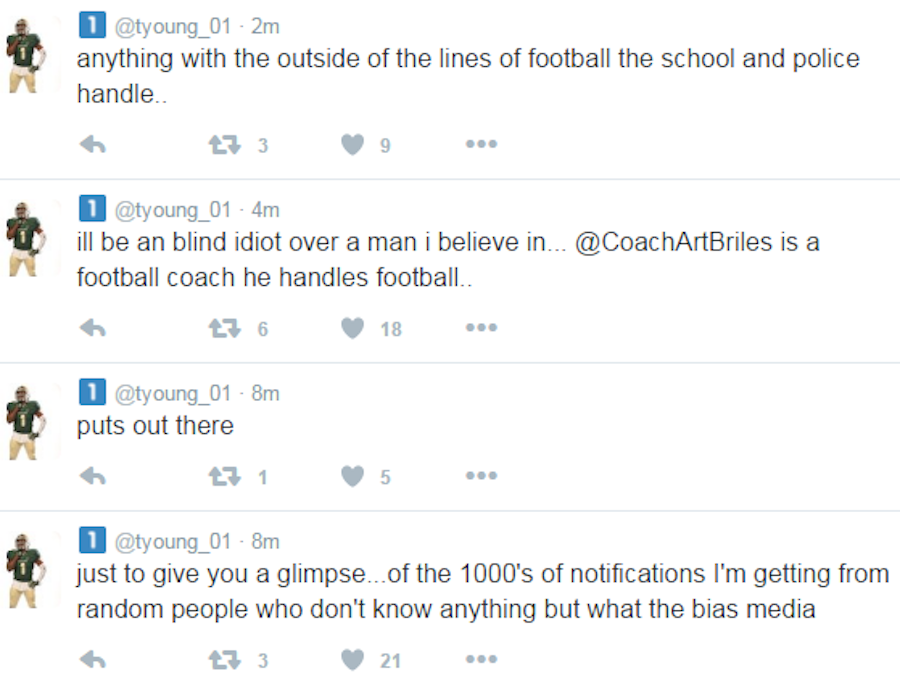
Task: Retweet the "puts out there" tweet
Action: pyautogui.click(x=225, y=477)
